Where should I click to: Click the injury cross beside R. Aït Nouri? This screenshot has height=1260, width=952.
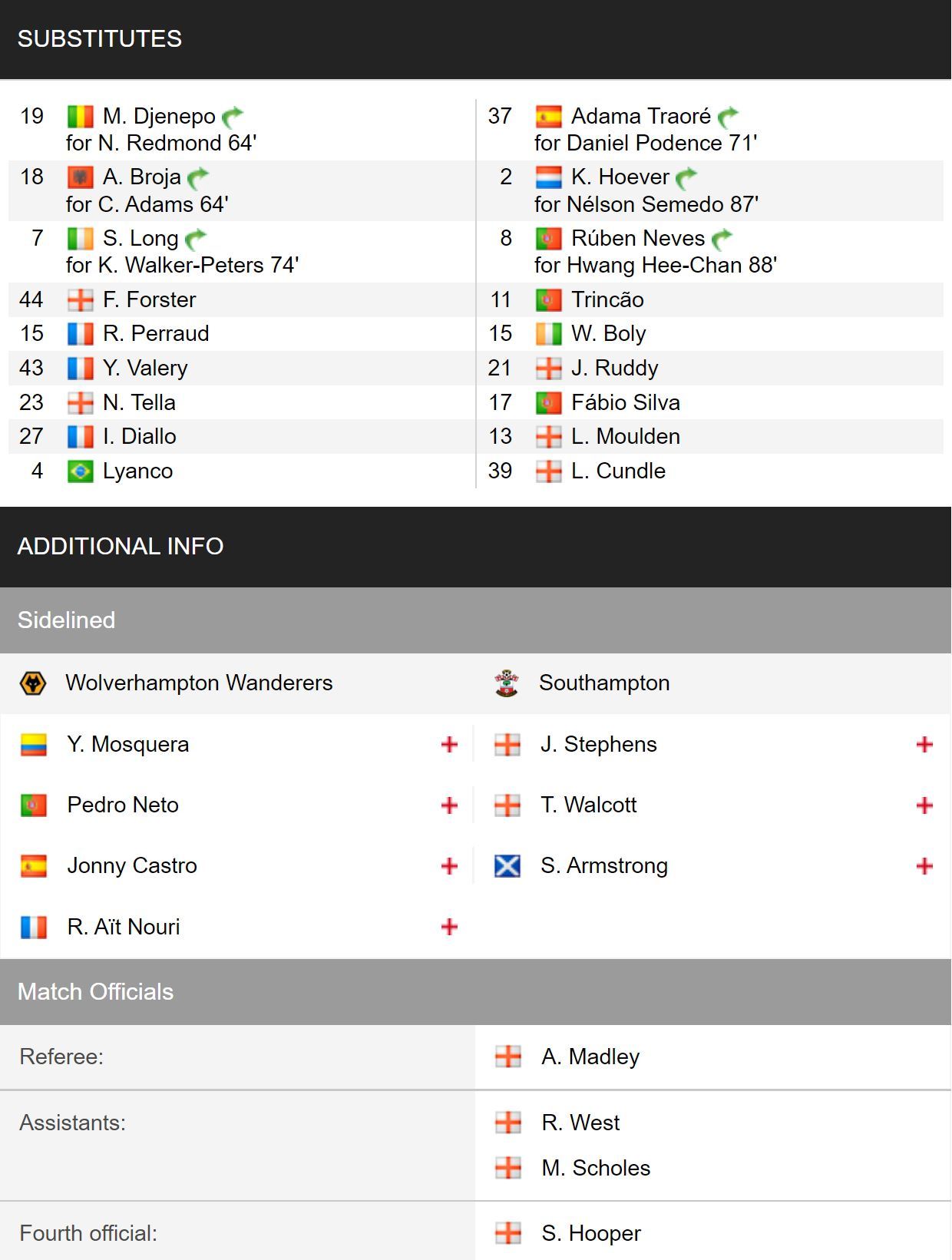[450, 927]
